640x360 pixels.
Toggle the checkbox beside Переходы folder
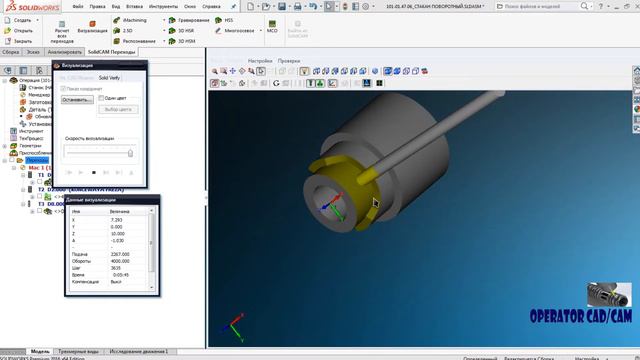pos(12,160)
